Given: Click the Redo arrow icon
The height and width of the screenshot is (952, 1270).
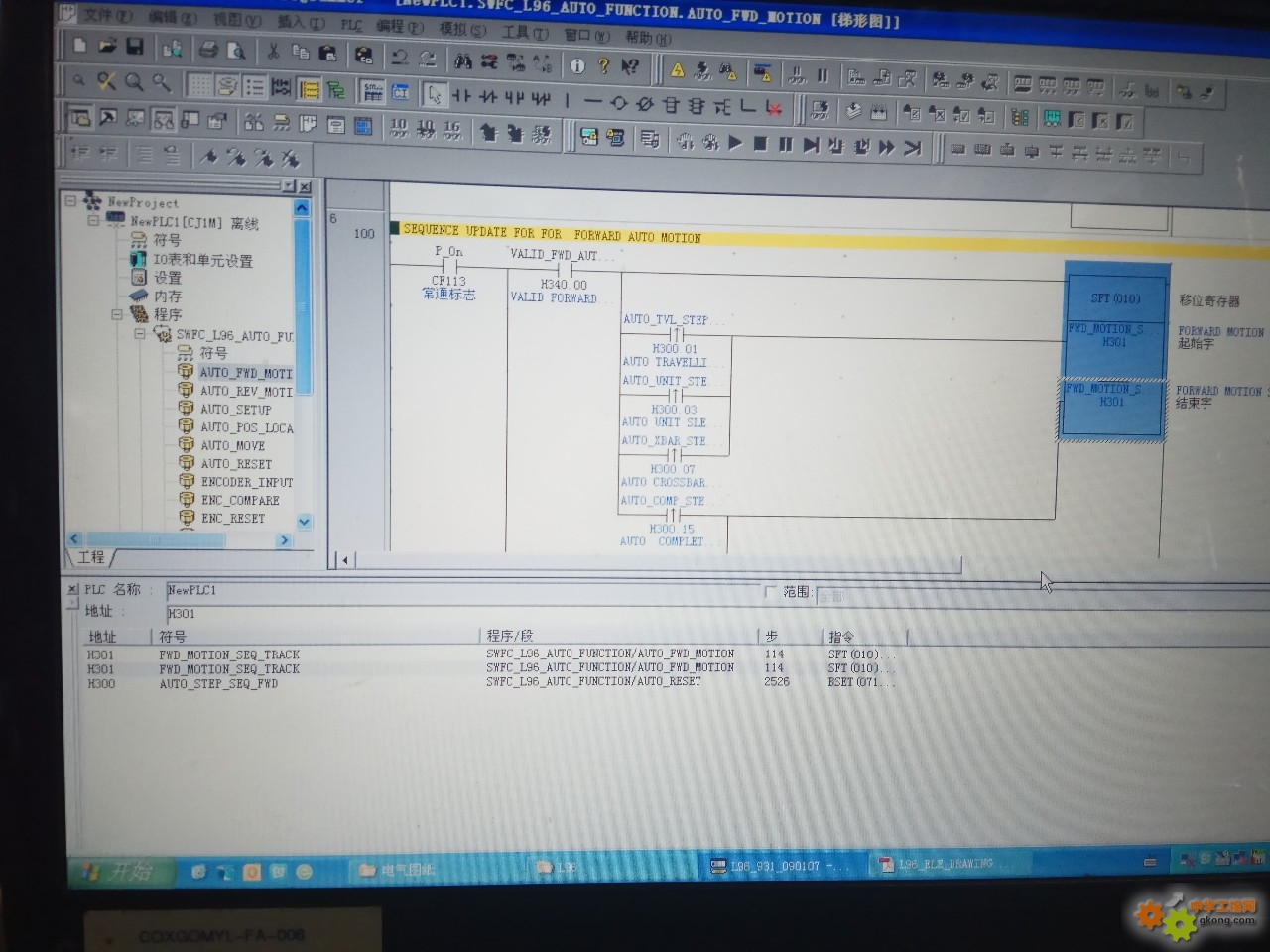Looking at the screenshot, I should [x=427, y=58].
